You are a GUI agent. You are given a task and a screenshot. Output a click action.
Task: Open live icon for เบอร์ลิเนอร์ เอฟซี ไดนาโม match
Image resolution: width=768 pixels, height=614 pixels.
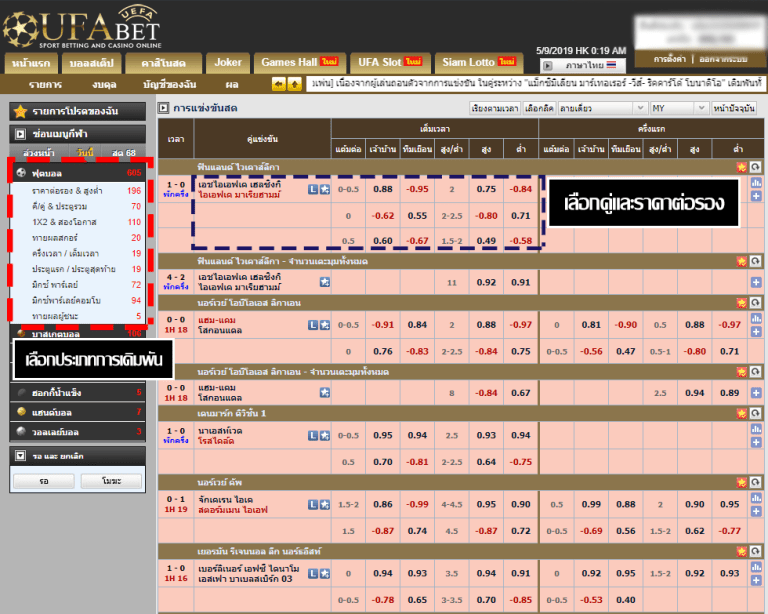click(x=313, y=573)
